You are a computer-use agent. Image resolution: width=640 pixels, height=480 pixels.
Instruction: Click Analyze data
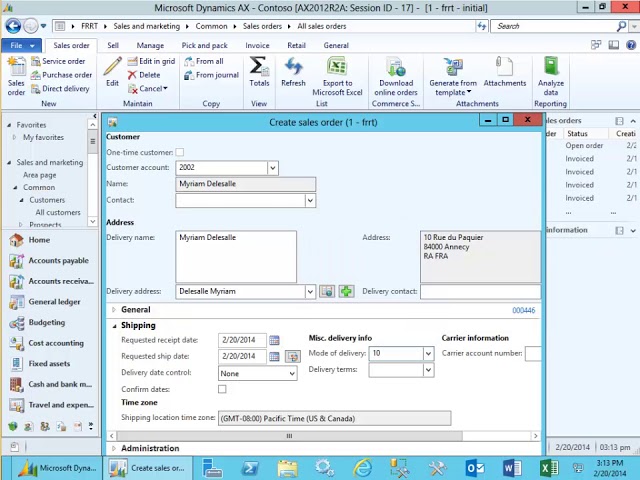[551, 76]
